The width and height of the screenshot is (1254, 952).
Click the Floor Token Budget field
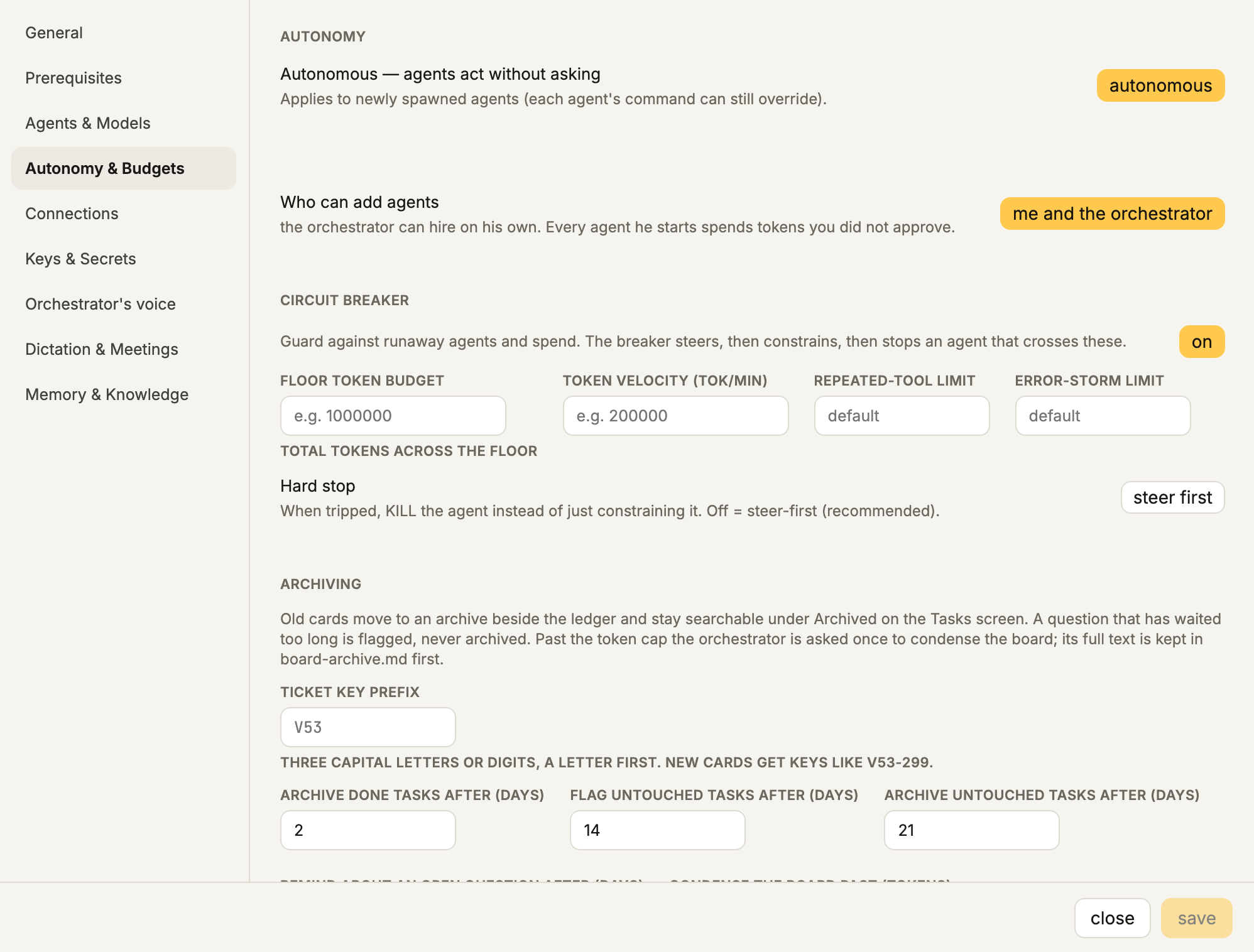click(393, 416)
